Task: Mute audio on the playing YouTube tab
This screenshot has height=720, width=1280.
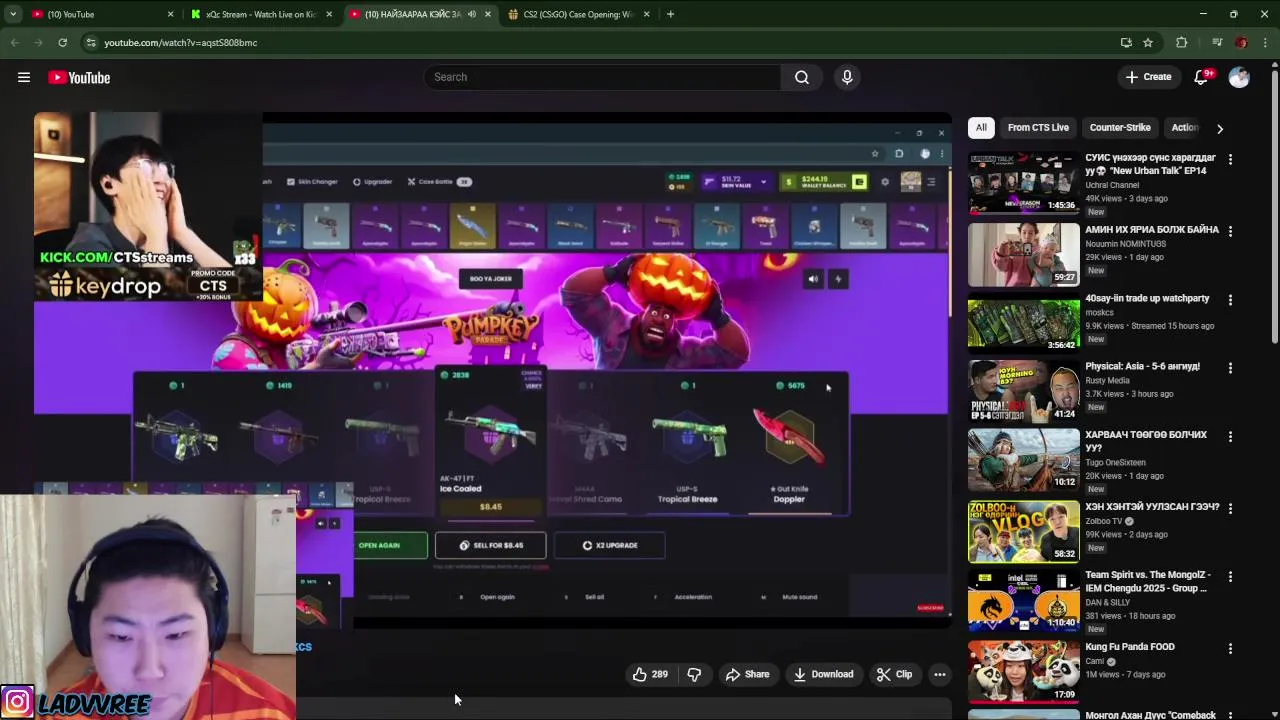Action: tap(472, 14)
